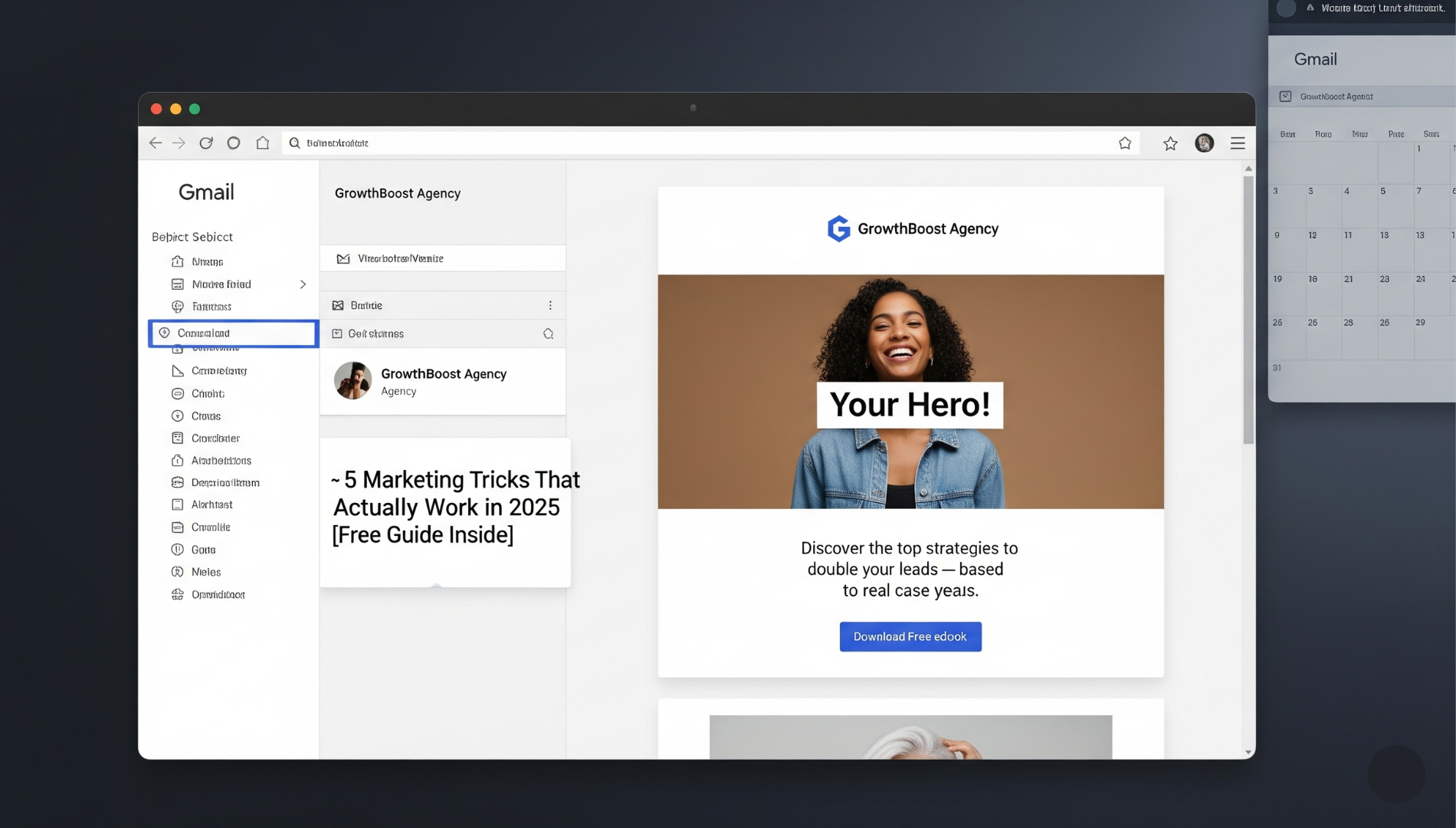Screen dimensions: 1456x828
Task: Select day 21 in the calendar window
Action: pos(1349,279)
